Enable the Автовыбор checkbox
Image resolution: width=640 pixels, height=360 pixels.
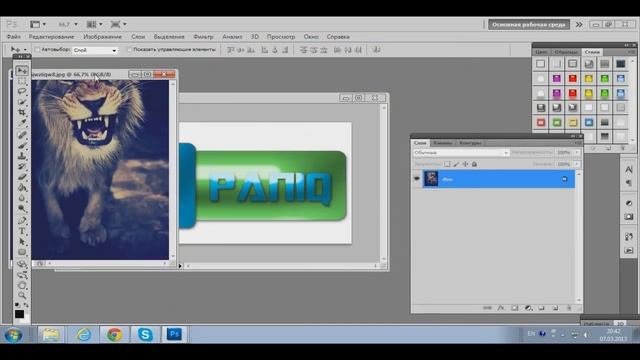click(x=37, y=50)
